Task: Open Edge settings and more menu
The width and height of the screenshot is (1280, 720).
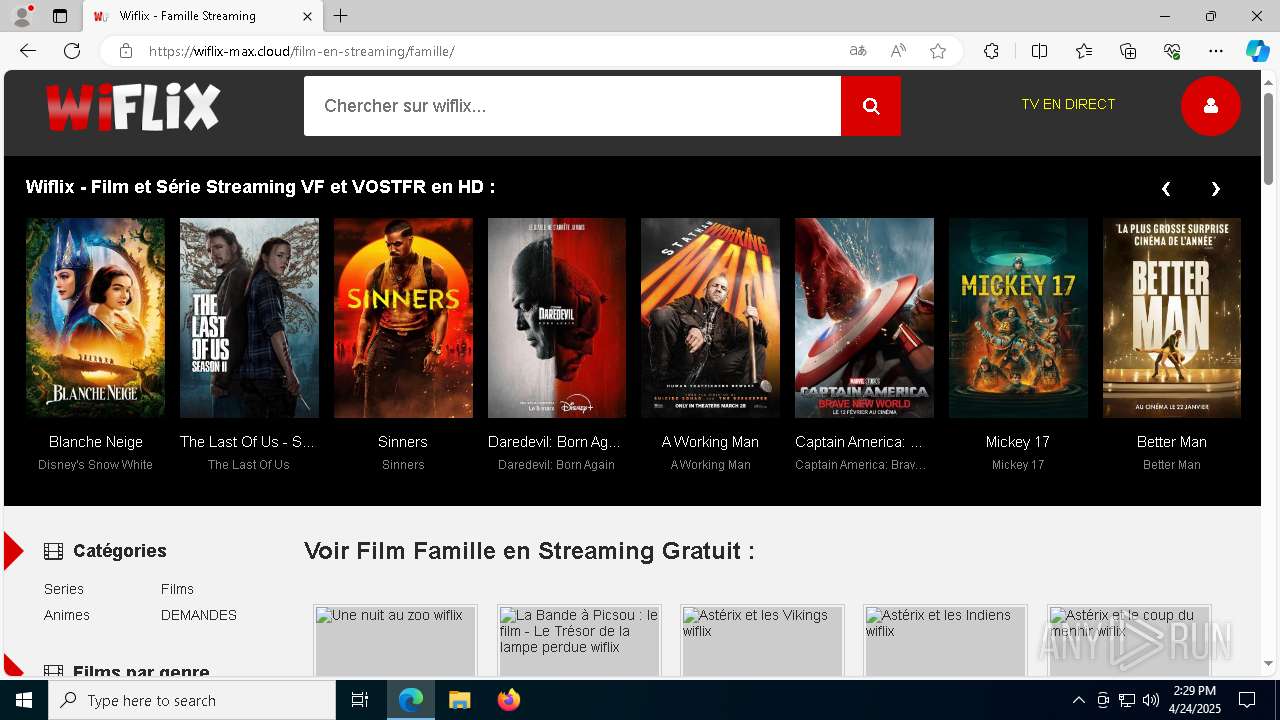Action: (x=1216, y=51)
